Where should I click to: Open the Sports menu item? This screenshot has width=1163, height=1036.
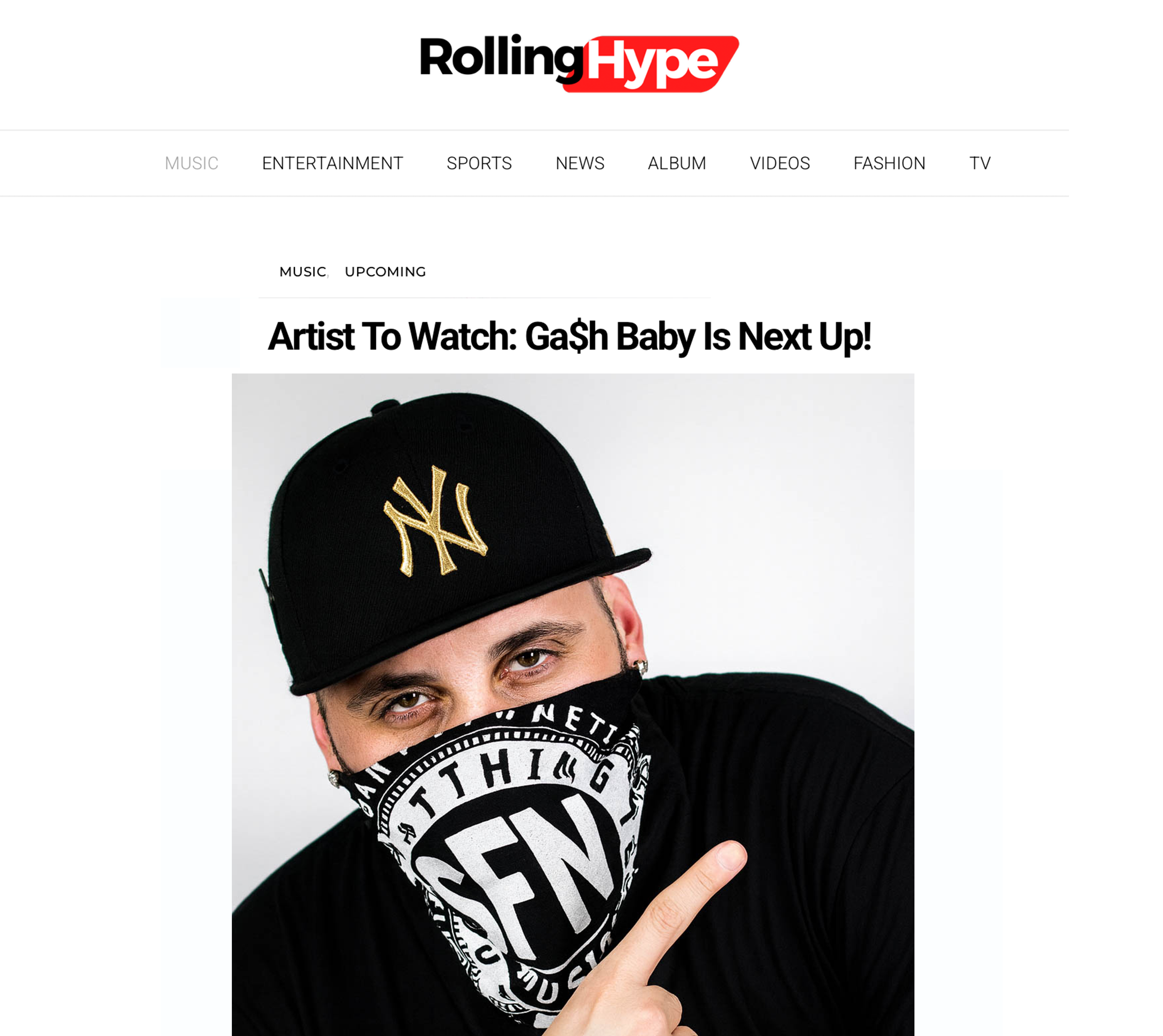479,164
